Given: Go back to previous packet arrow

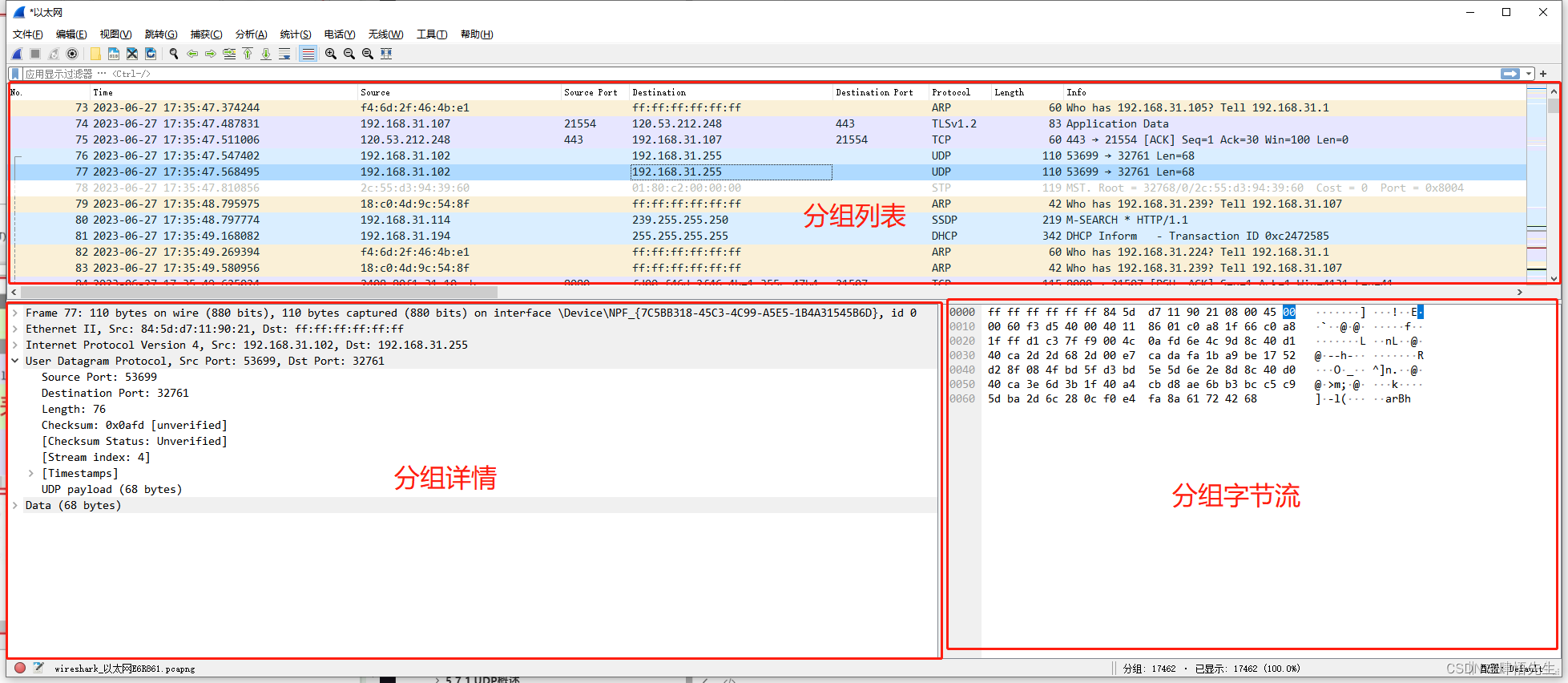Looking at the screenshot, I should tap(192, 54).
